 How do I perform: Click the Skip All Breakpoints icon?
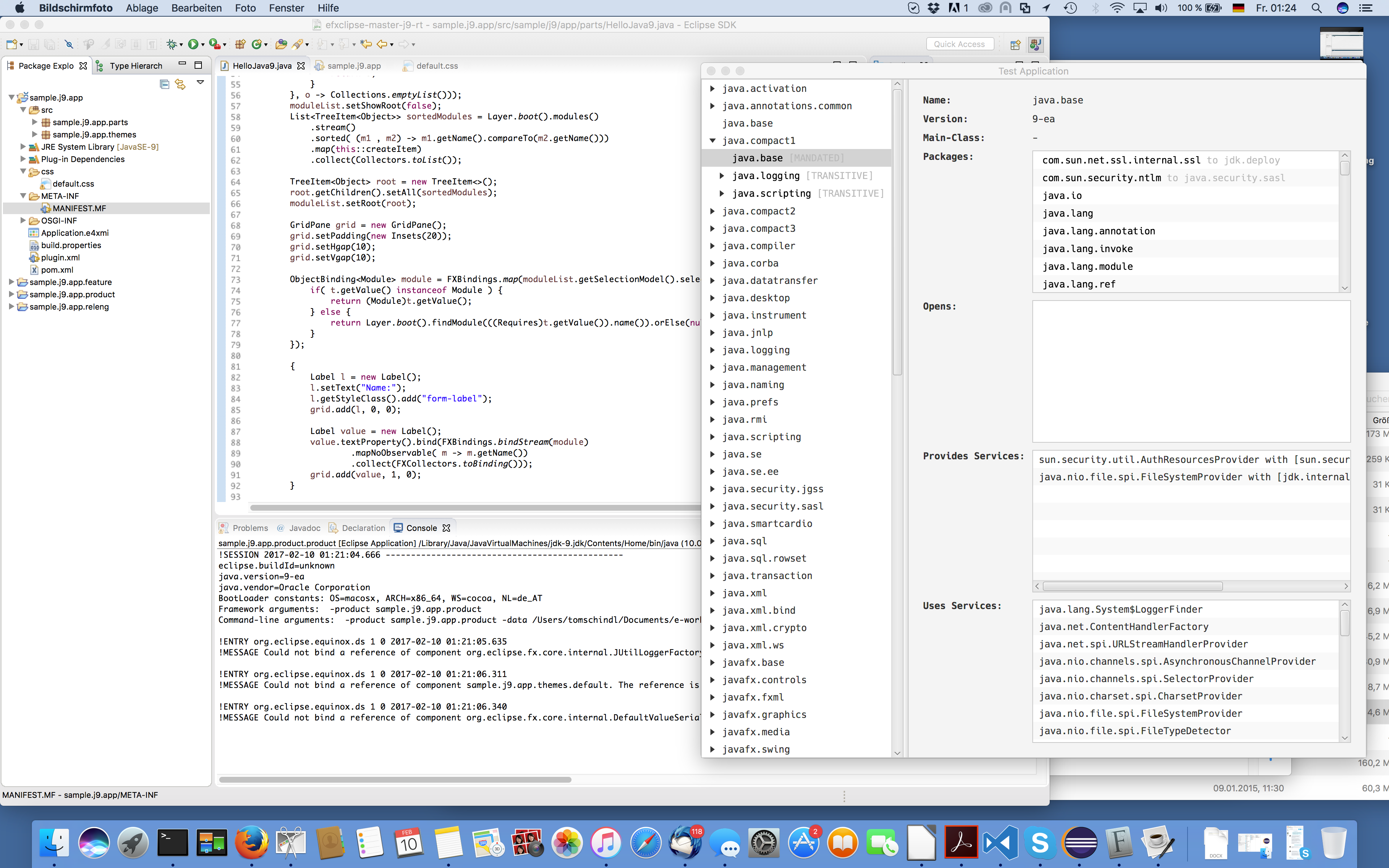click(69, 44)
